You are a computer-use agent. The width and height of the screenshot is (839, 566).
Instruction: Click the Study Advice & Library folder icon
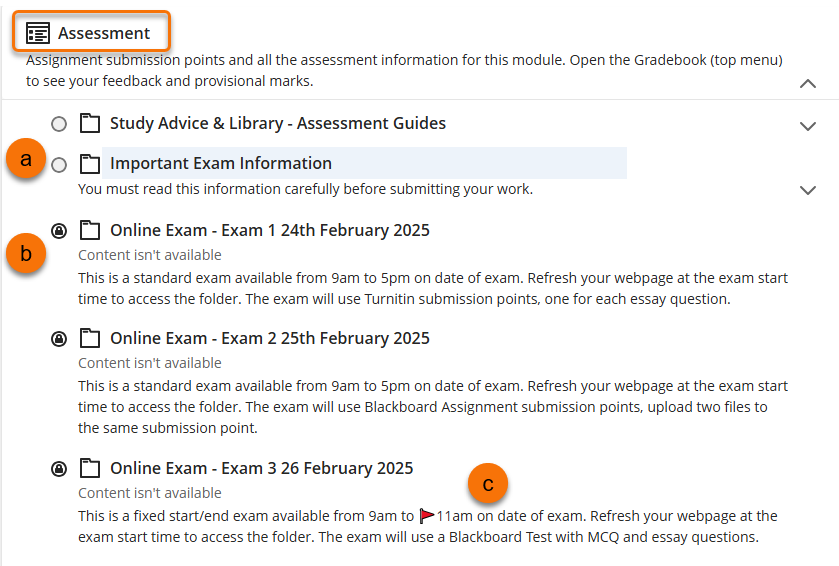click(x=90, y=124)
